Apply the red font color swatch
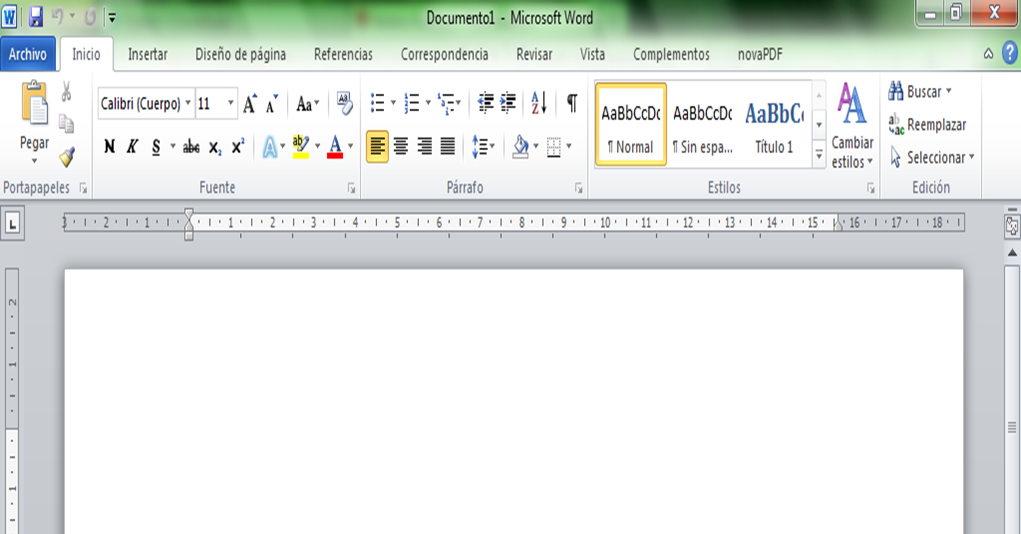 pyautogui.click(x=334, y=148)
